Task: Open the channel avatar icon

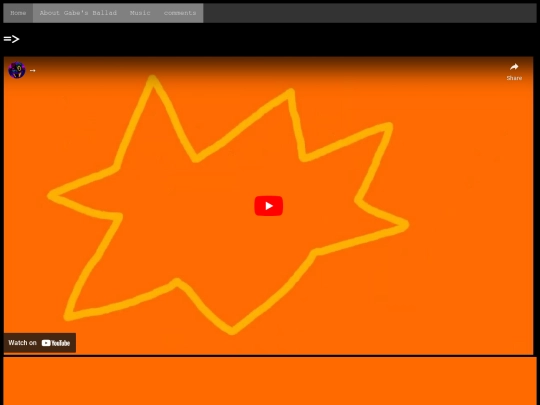Action: (x=17, y=70)
